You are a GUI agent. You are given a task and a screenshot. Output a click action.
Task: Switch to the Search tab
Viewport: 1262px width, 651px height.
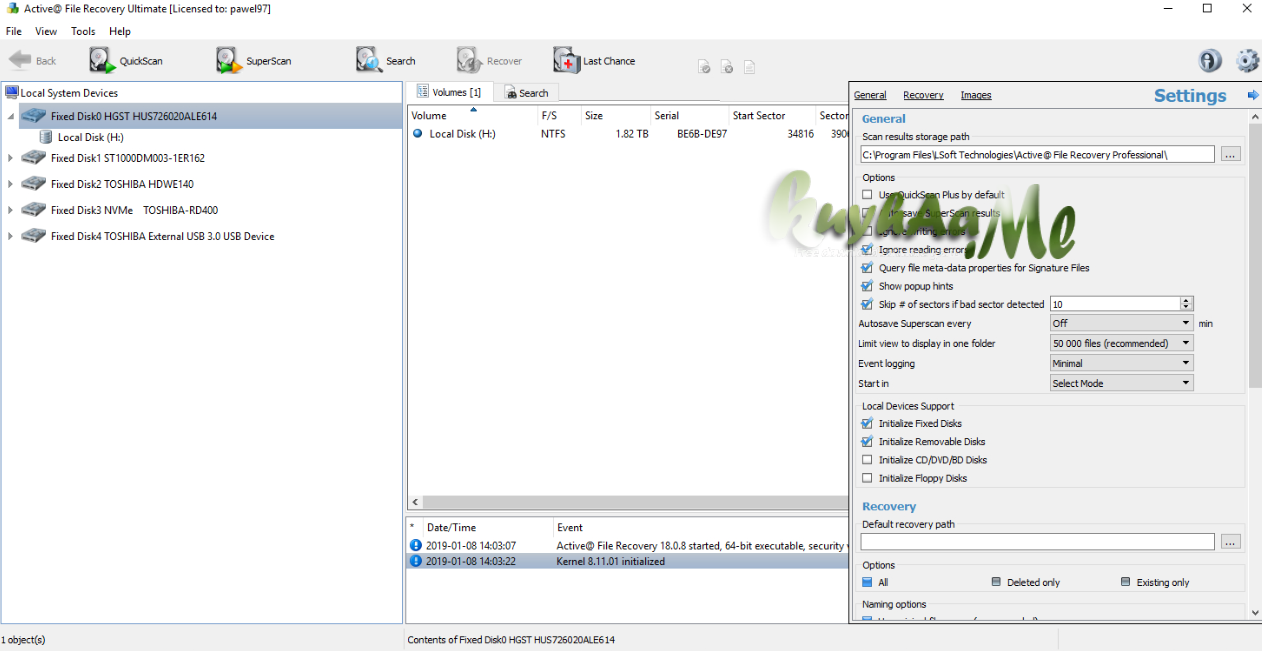pyautogui.click(x=526, y=93)
